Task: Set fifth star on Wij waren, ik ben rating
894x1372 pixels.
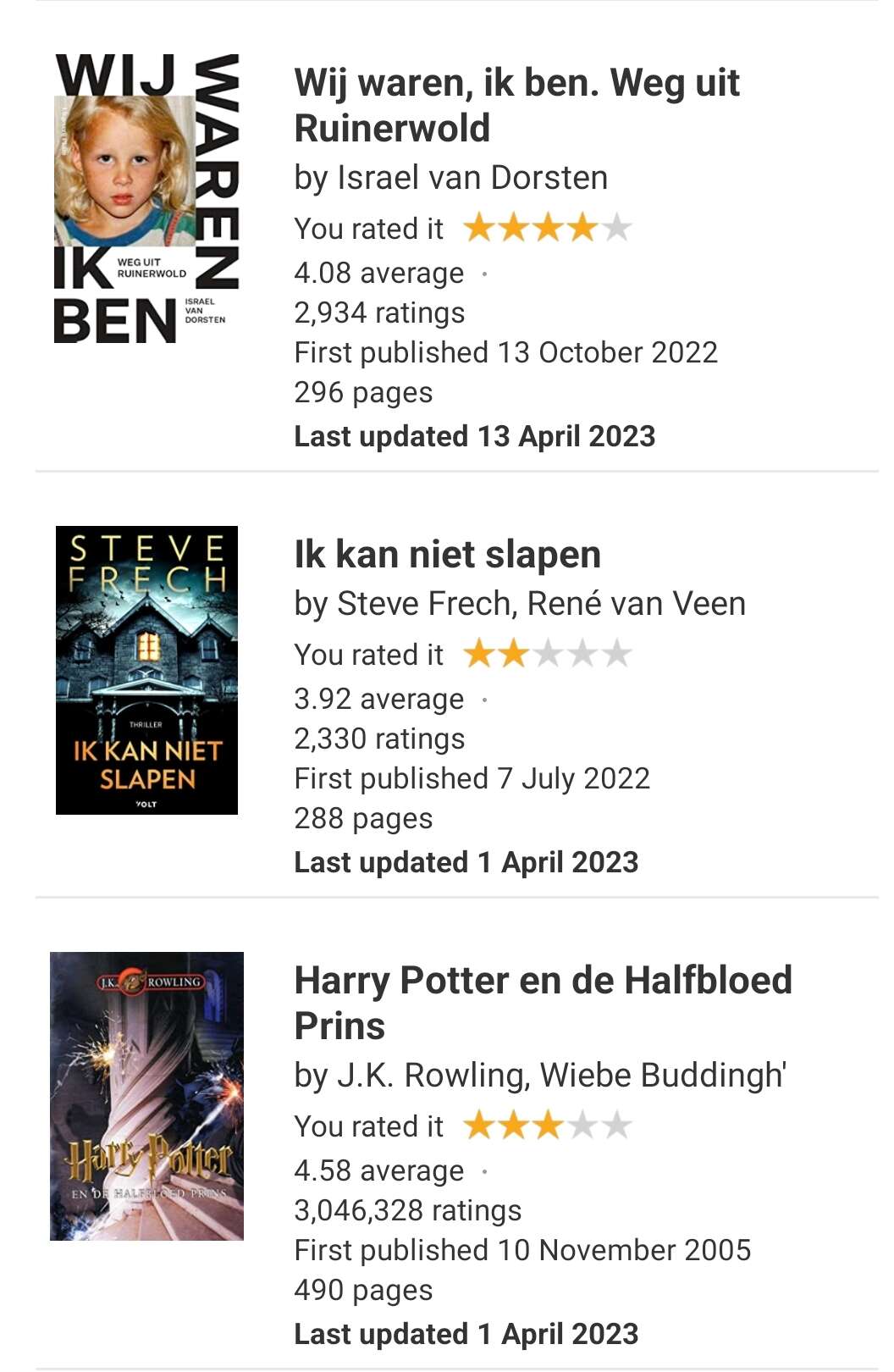Action: 617,228
